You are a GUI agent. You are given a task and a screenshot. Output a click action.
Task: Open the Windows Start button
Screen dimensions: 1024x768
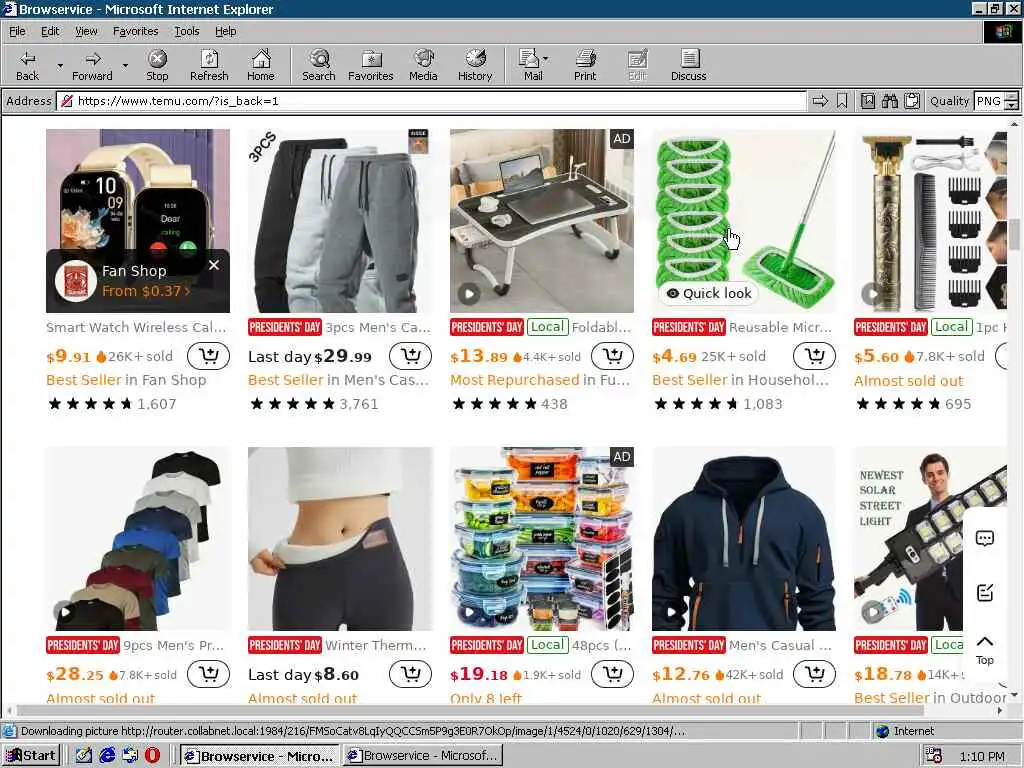pyautogui.click(x=31, y=756)
